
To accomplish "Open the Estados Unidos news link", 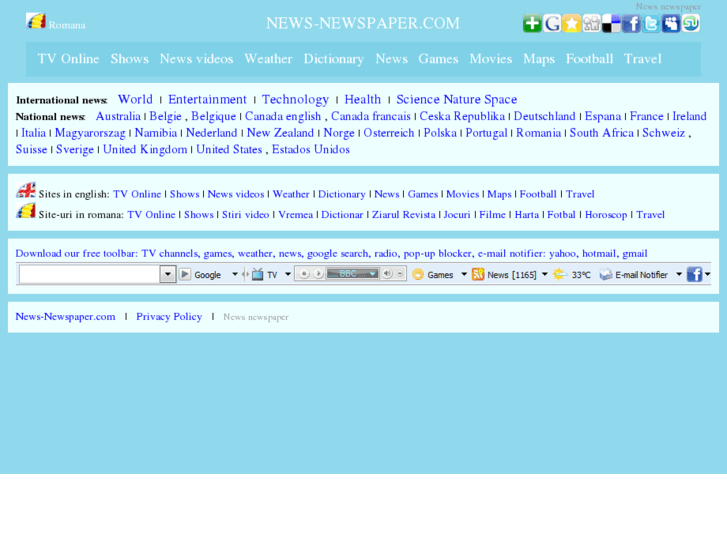I will 311,149.
